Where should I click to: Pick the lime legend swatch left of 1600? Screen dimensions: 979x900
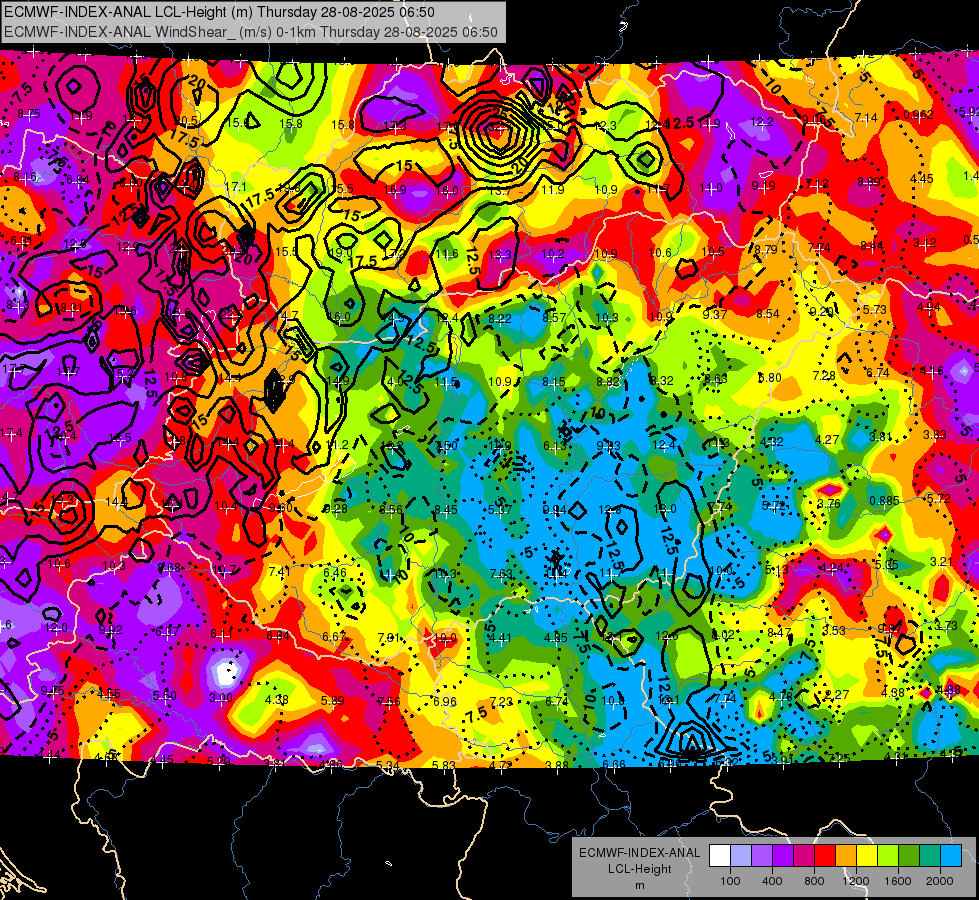(888, 856)
